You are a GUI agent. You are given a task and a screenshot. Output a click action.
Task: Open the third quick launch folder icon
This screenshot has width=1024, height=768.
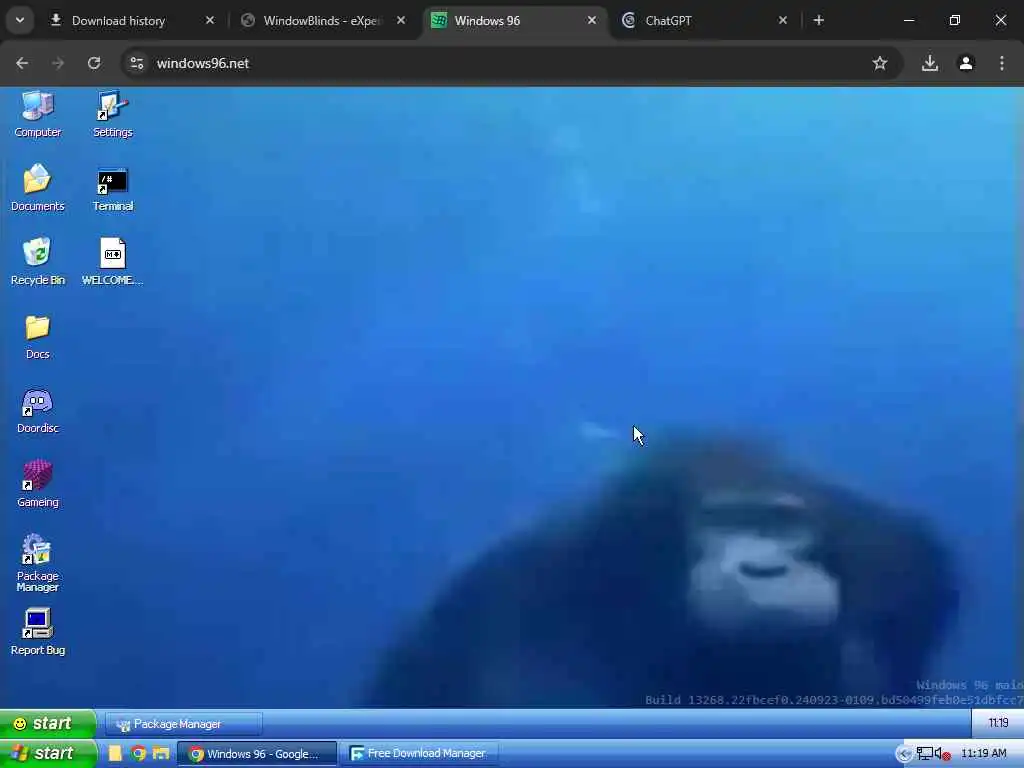pos(161,754)
